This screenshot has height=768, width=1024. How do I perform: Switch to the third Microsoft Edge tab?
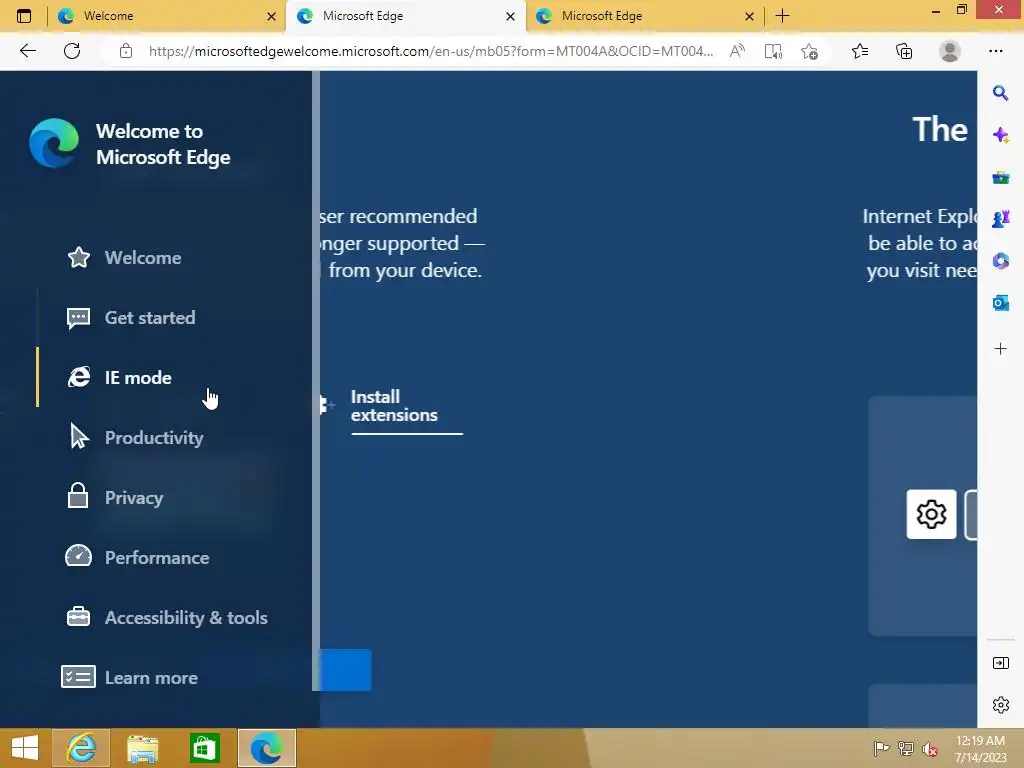(x=644, y=16)
